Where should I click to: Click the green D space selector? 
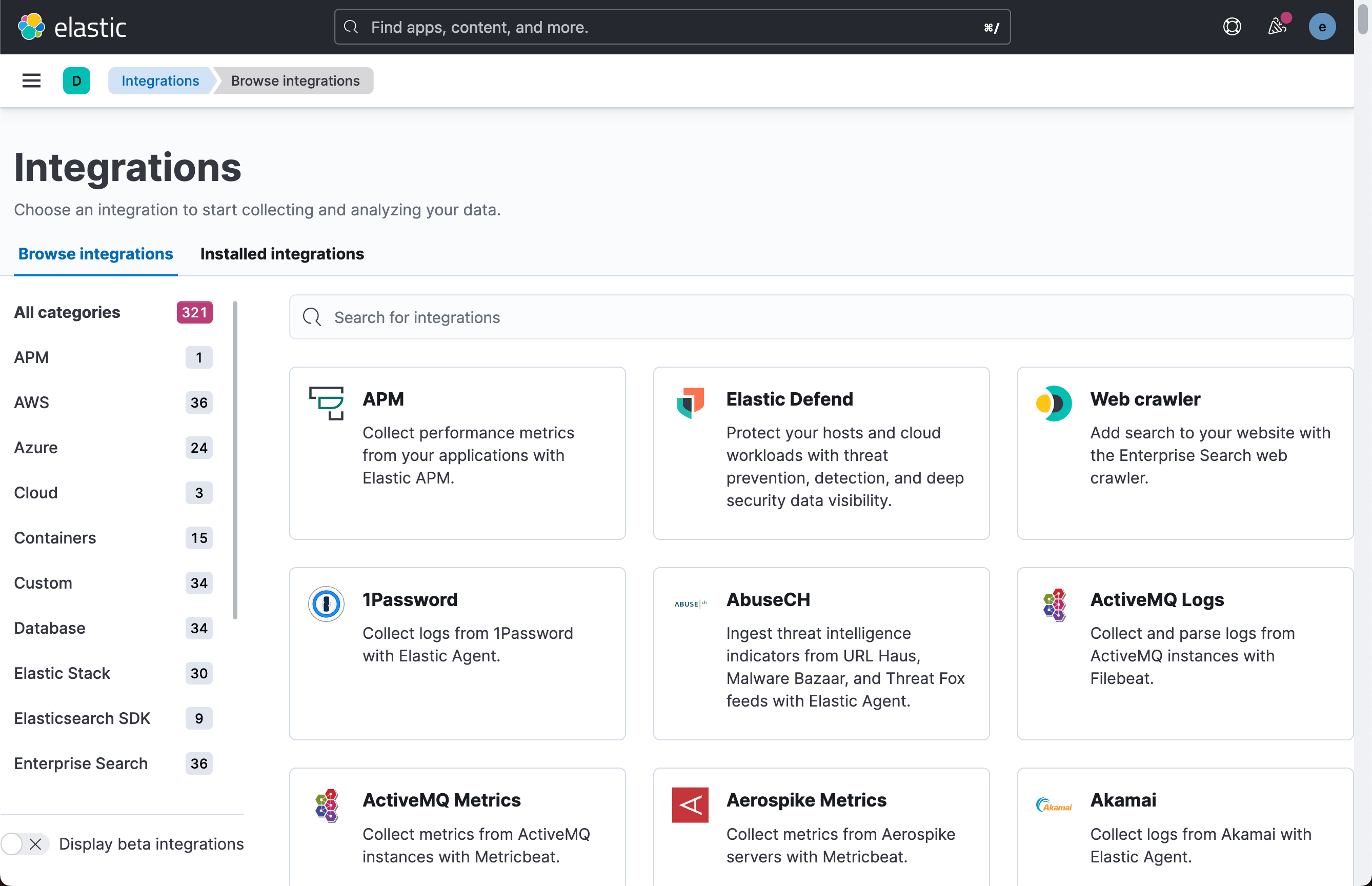tap(76, 80)
